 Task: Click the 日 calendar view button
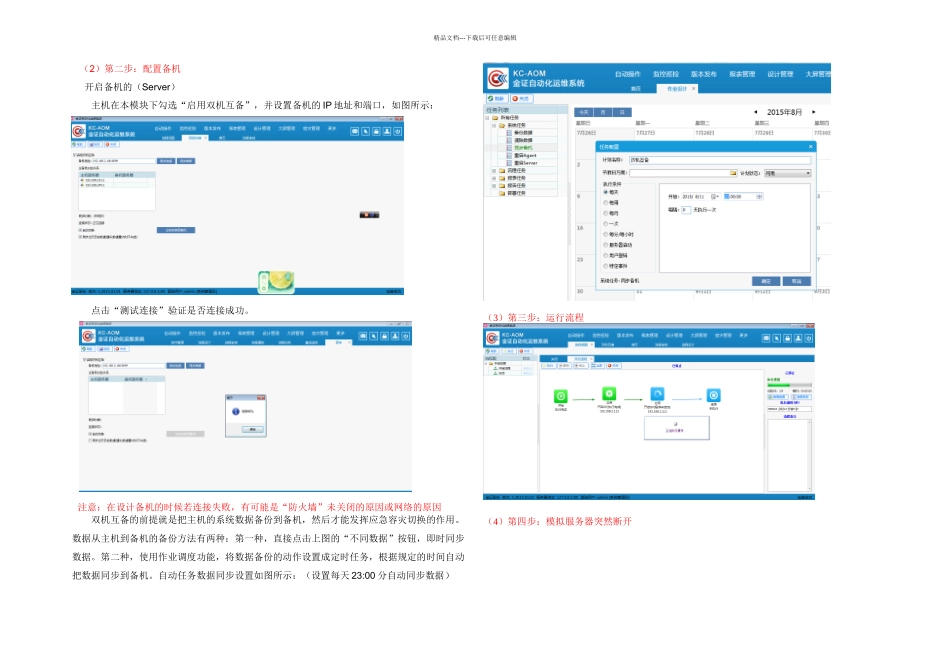622,112
